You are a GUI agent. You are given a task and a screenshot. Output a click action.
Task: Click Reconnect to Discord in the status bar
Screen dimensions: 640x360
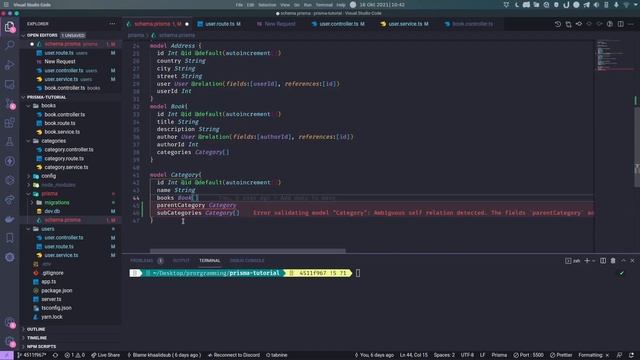[x=233, y=355]
